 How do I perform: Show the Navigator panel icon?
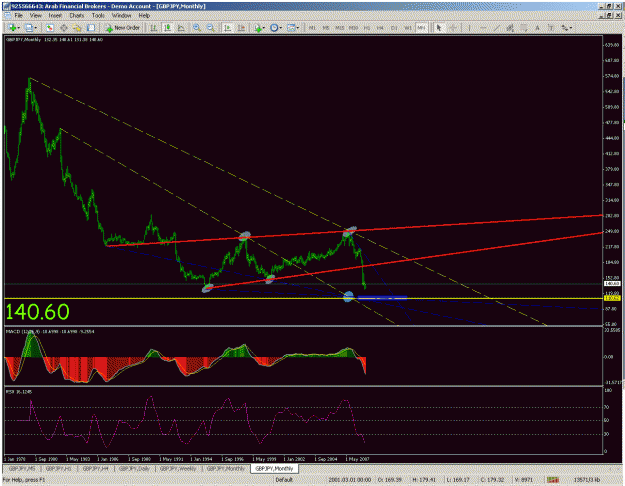point(77,28)
